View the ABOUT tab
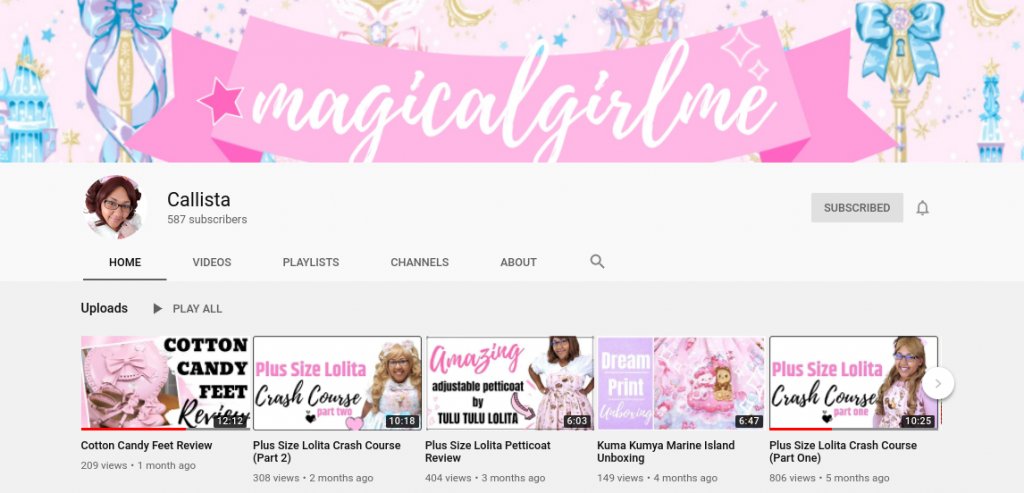The image size is (1024, 493). pyautogui.click(x=519, y=262)
